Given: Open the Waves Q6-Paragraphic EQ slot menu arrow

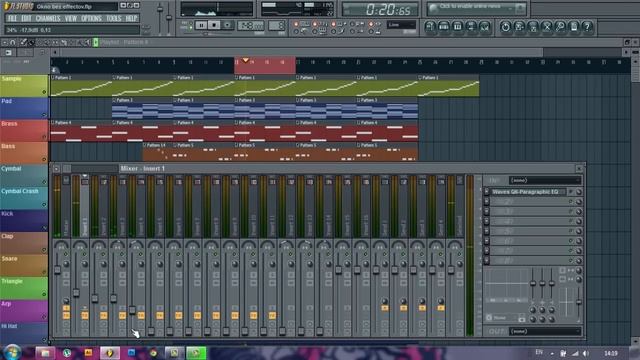Looking at the screenshot, I should [487, 191].
